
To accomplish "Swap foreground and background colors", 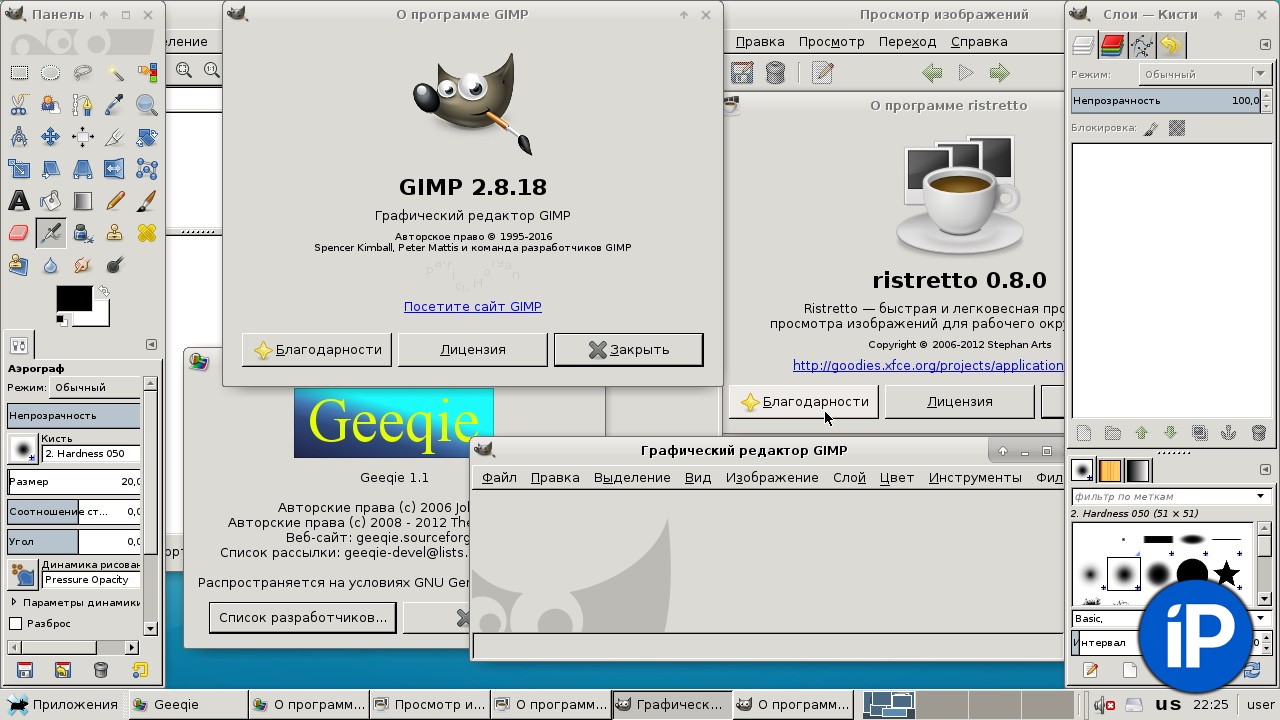I will point(103,292).
